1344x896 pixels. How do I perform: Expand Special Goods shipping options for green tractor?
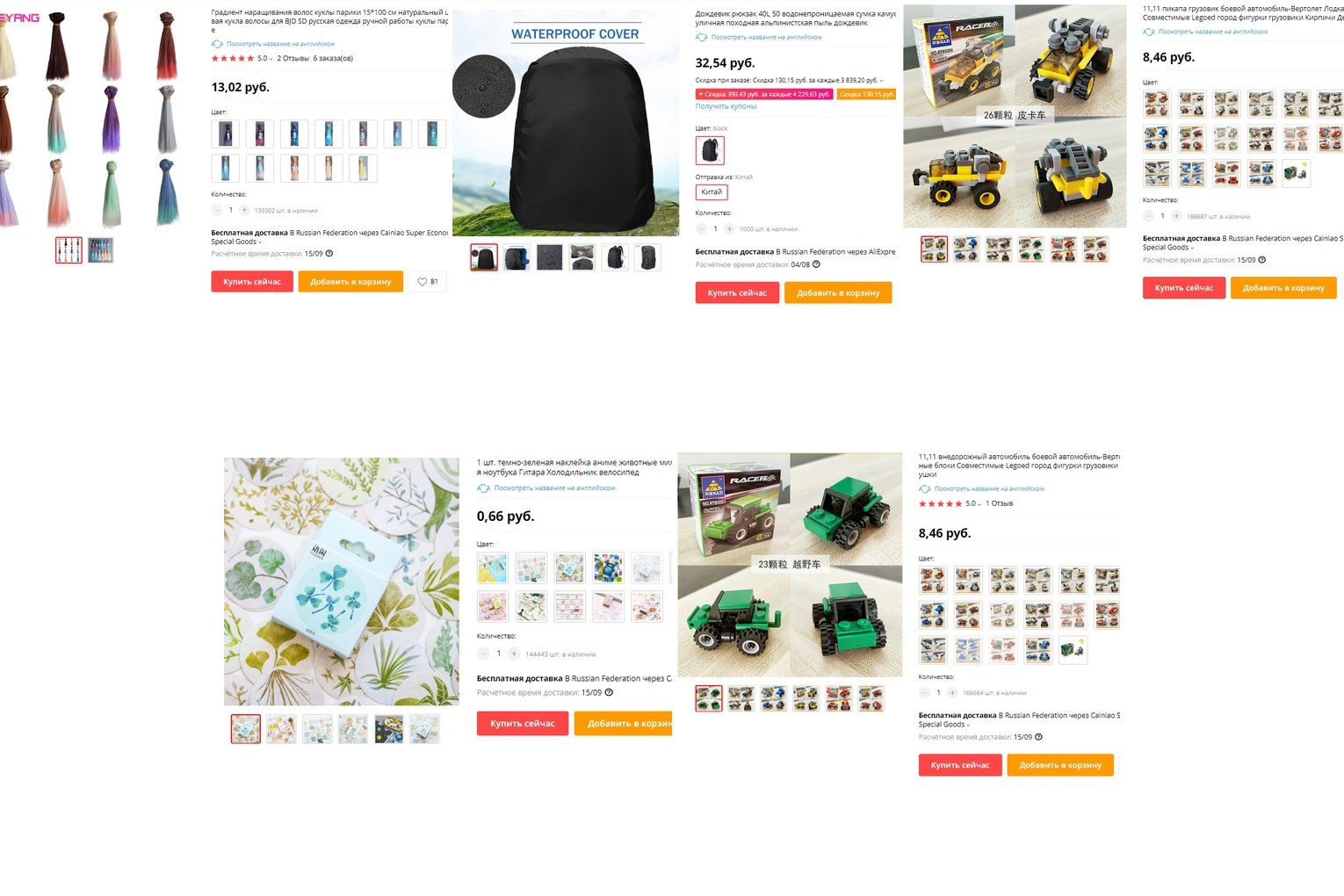point(944,725)
